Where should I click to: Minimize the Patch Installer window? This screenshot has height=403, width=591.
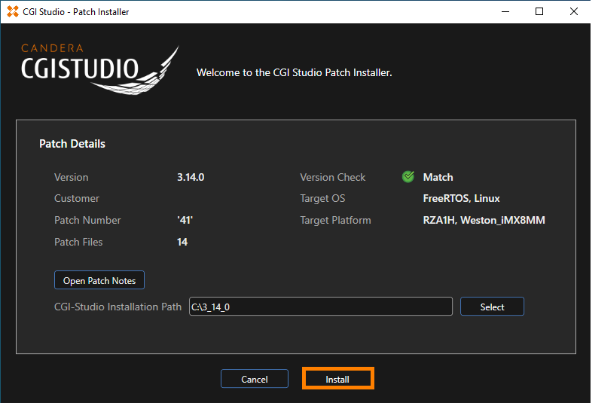tap(505, 12)
